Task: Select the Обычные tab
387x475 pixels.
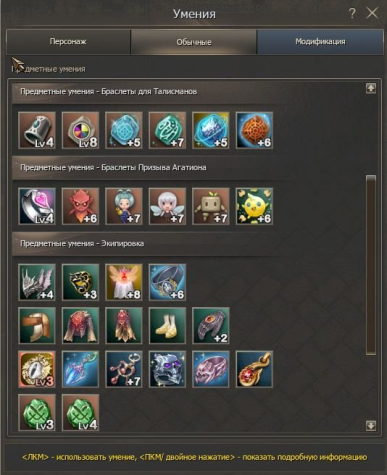Action: pyautogui.click(x=194, y=42)
